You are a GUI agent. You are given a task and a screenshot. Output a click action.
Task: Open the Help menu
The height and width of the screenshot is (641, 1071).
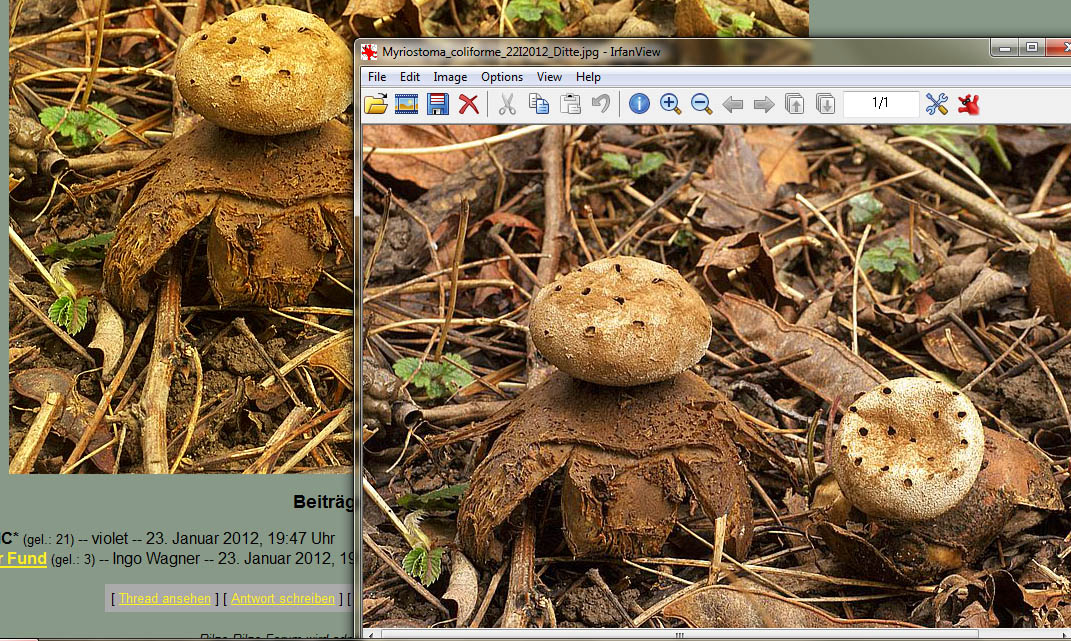588,77
